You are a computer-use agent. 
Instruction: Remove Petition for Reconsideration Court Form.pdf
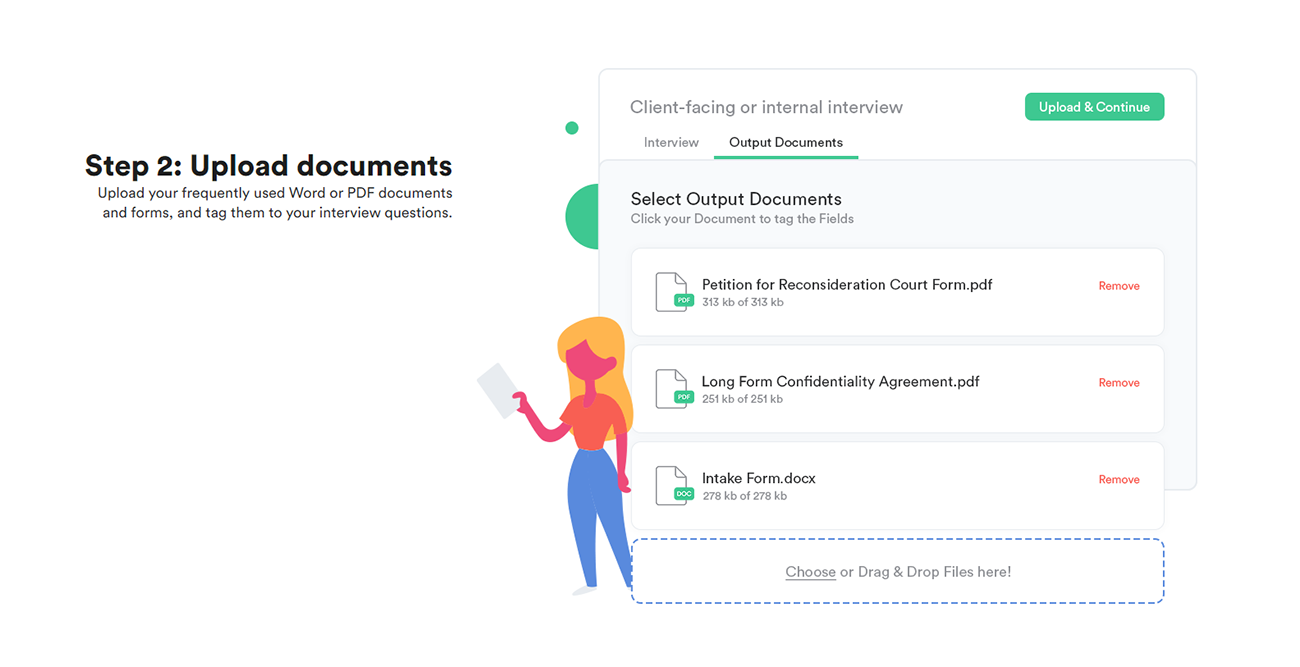(x=1118, y=286)
